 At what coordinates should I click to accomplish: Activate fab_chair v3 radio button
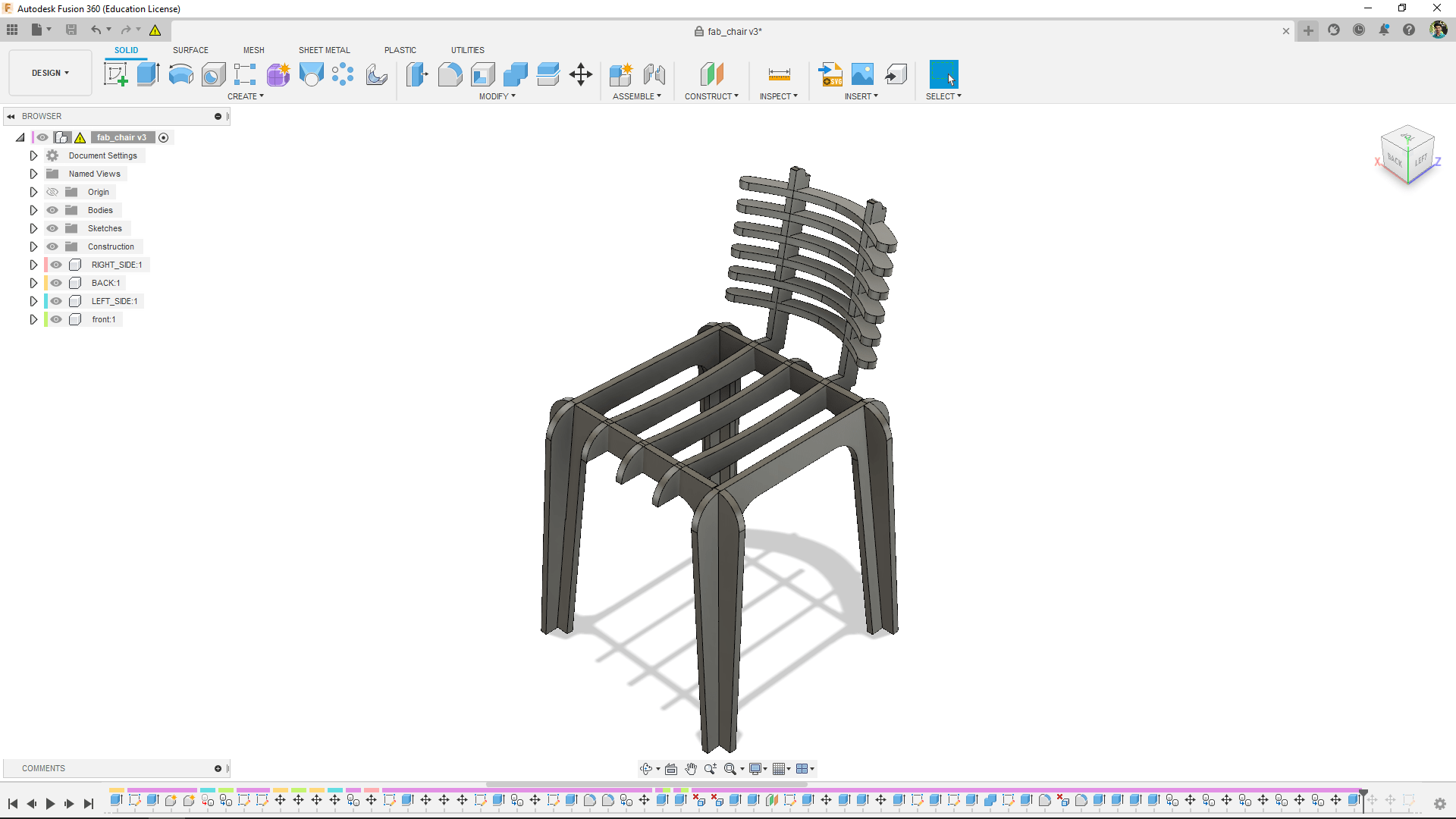[x=164, y=137]
